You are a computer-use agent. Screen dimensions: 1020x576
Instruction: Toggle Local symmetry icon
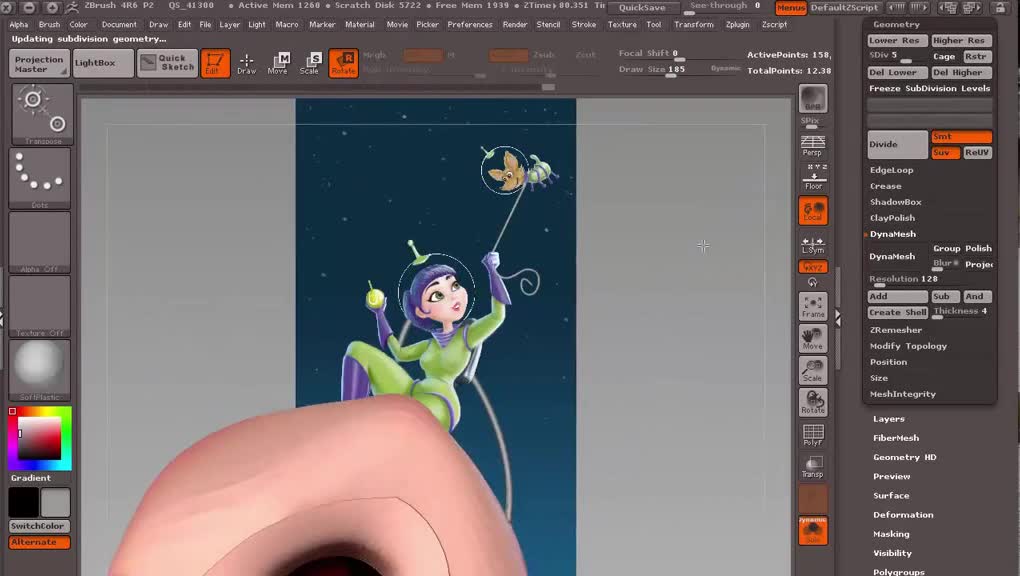[x=812, y=211]
